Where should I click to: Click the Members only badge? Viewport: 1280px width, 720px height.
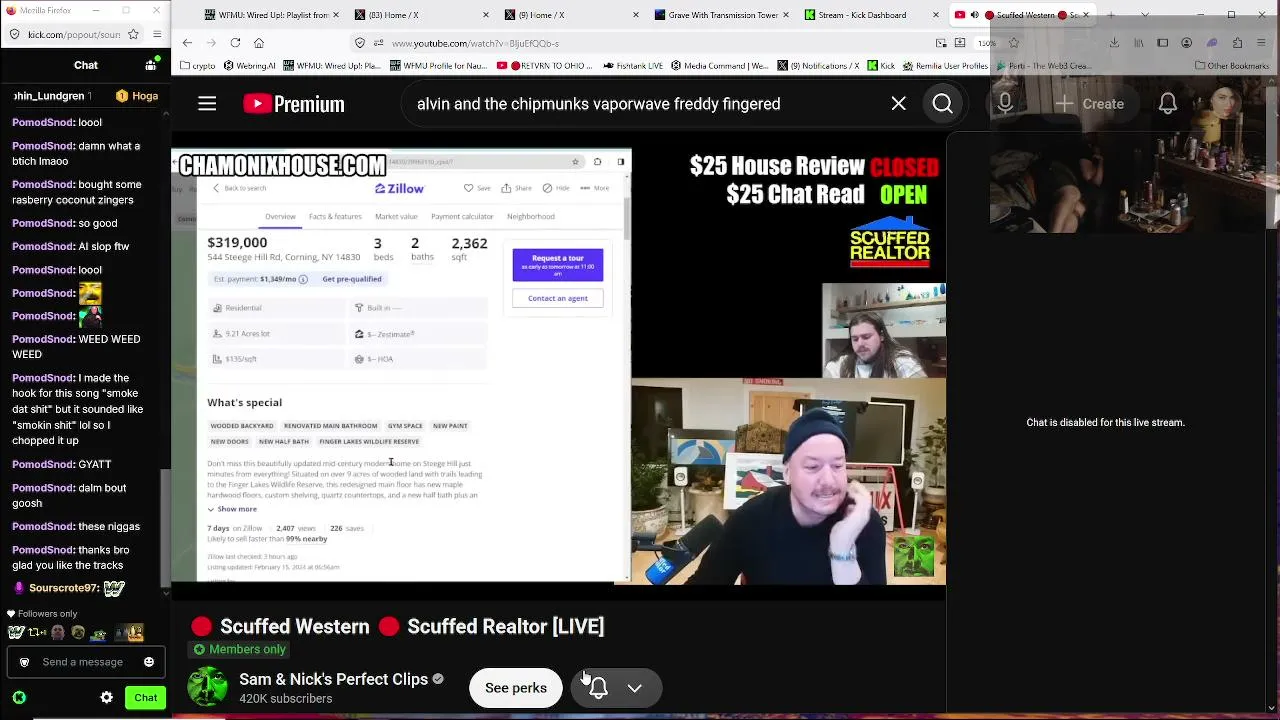[x=239, y=649]
